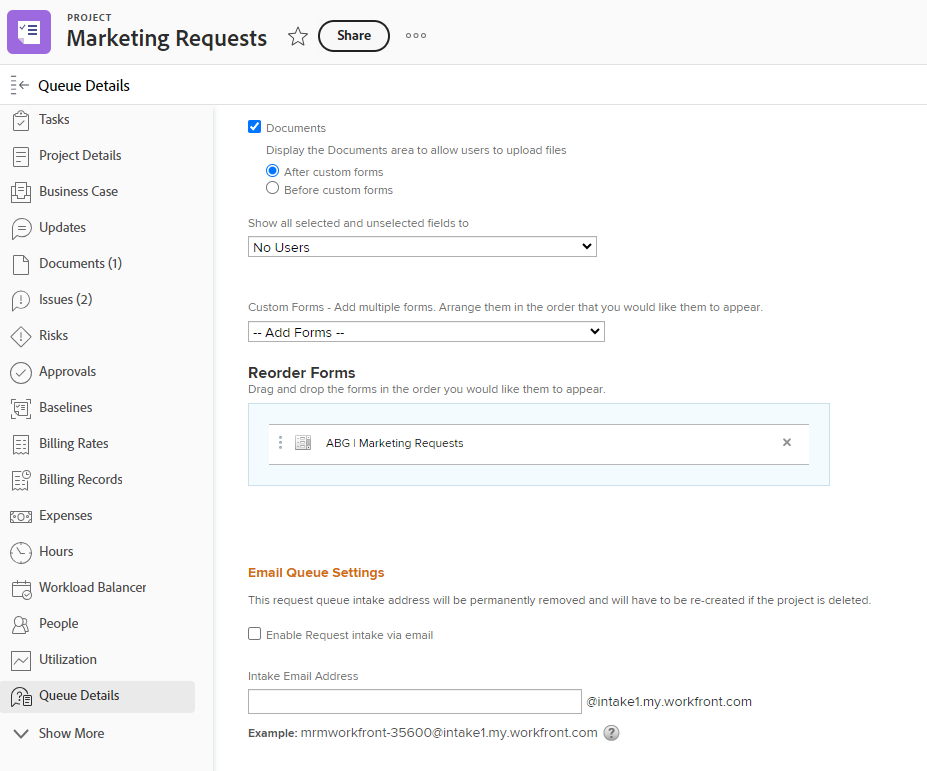The image size is (927, 771).
Task: Open the Utilization report icon
Action: (x=22, y=659)
